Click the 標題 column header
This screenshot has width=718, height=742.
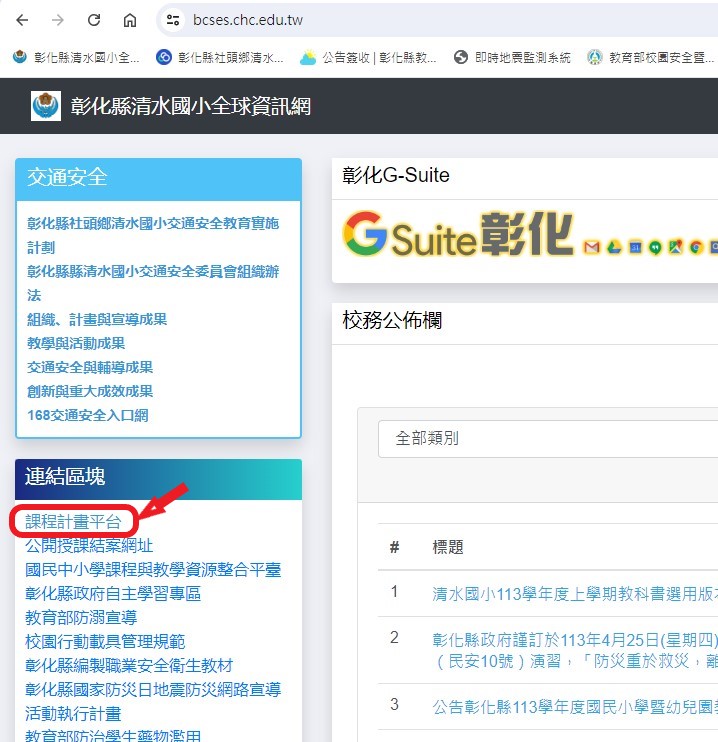coord(448,548)
